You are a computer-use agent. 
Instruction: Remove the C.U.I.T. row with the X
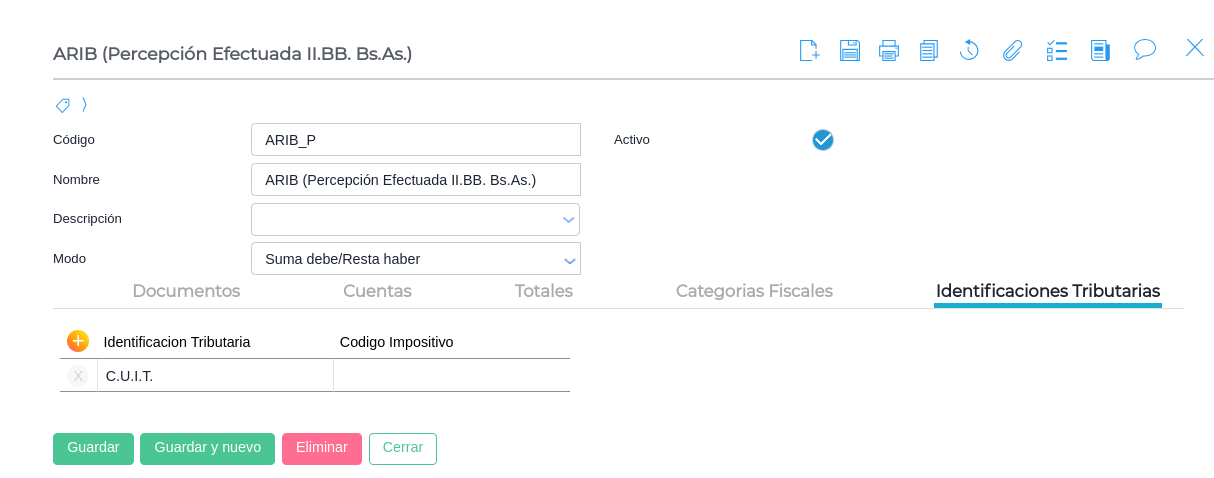[78, 376]
